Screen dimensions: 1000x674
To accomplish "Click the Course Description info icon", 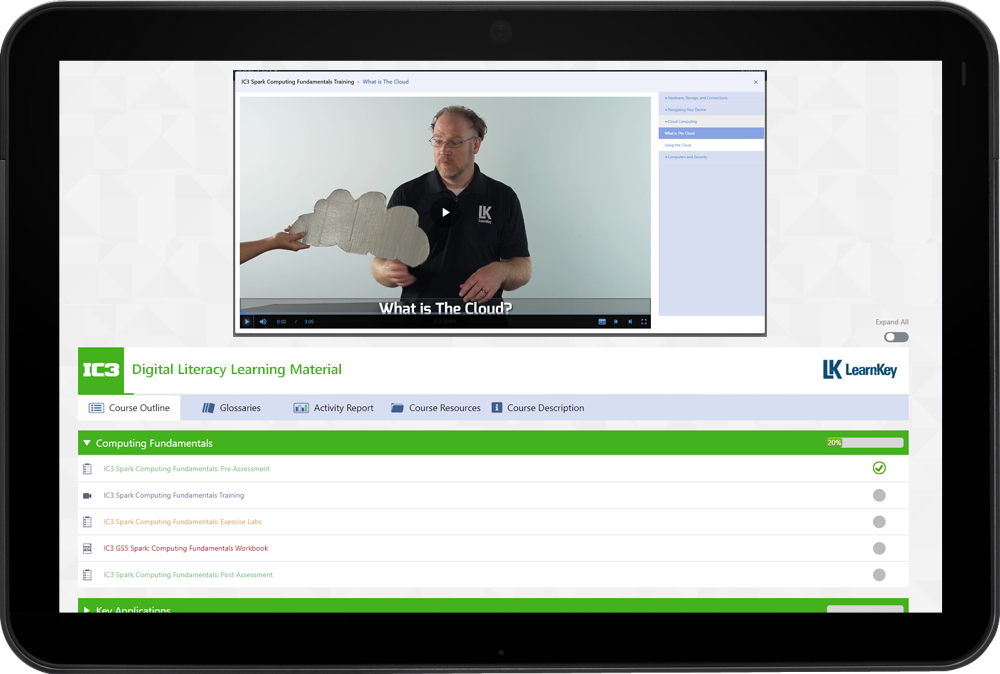I will click(497, 407).
